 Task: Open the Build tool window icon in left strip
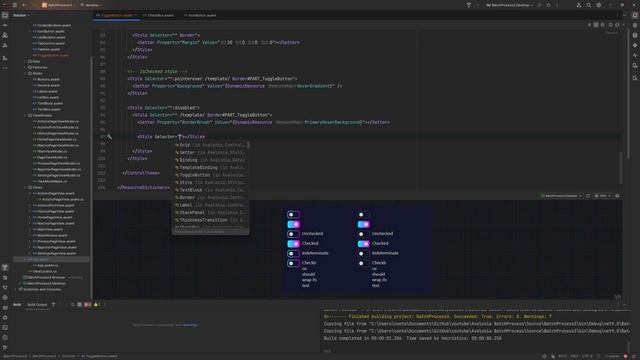click(x=5, y=267)
